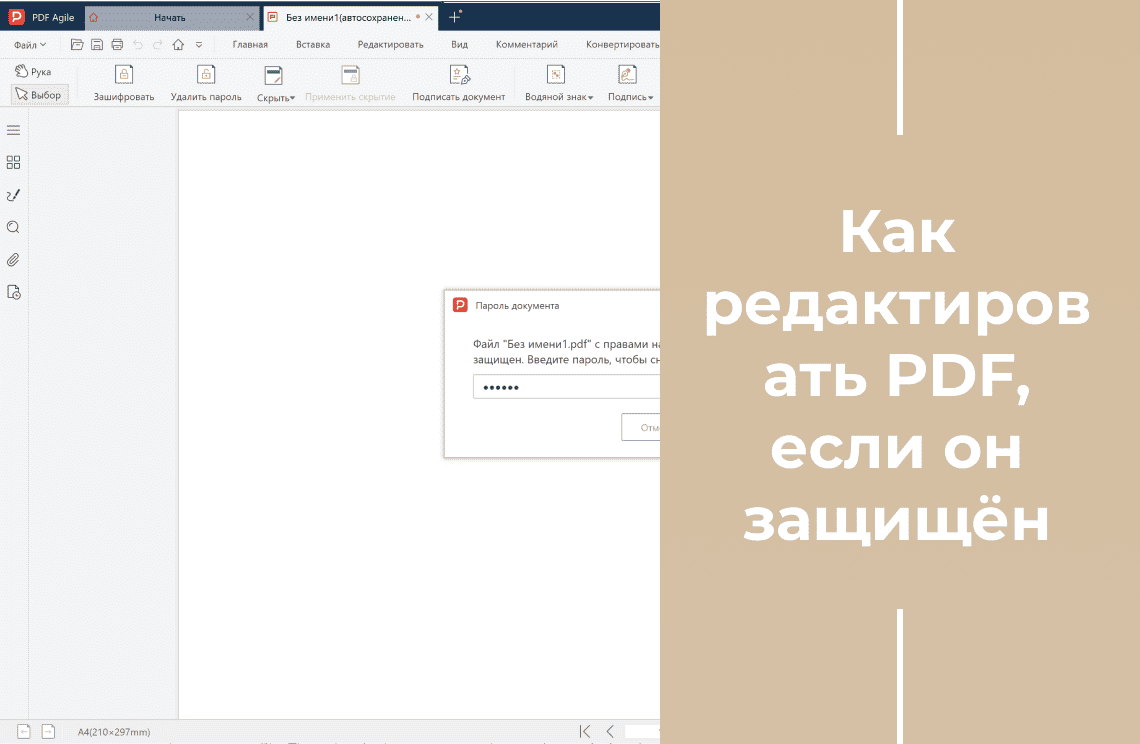The height and width of the screenshot is (744, 1140).
Task: Activate the Выбор selection tool
Action: point(39,94)
